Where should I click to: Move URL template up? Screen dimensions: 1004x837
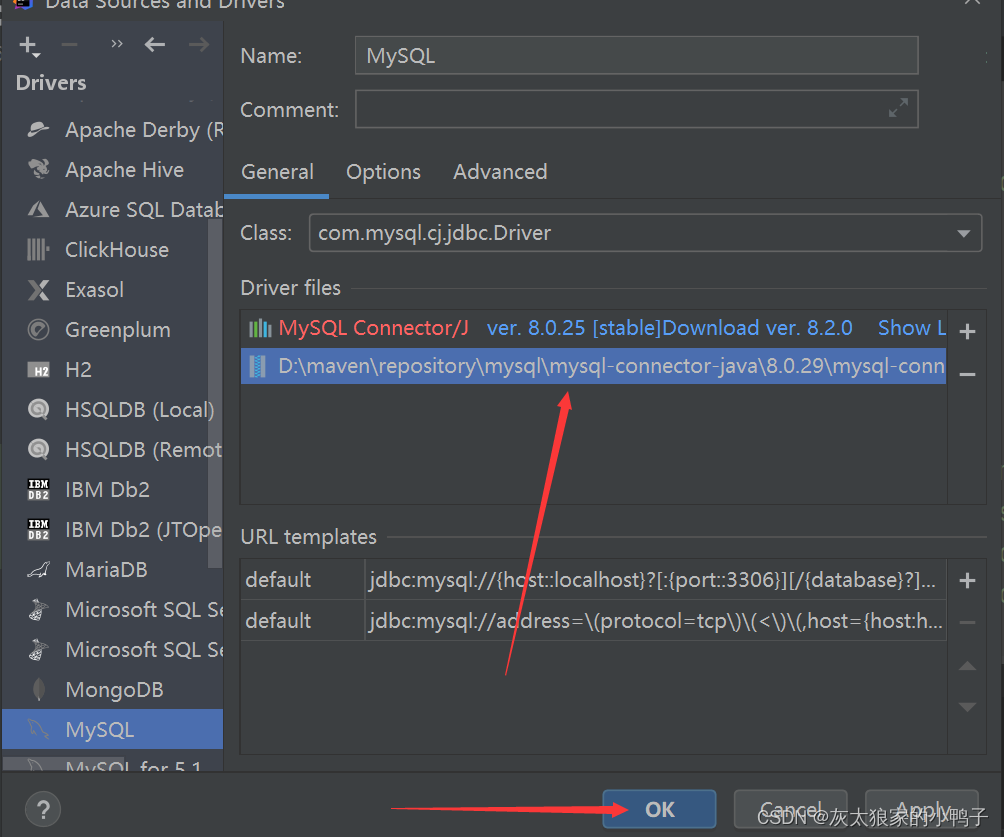968,666
